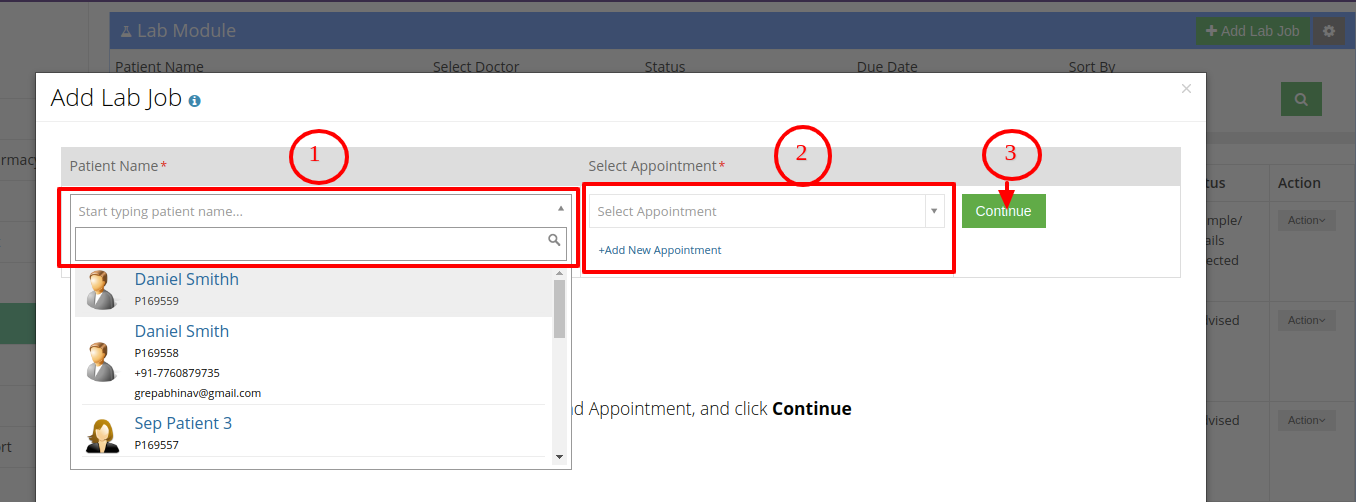The image size is (1356, 502).
Task: Click the settings gear icon in Lab Module header
Action: (1329, 31)
